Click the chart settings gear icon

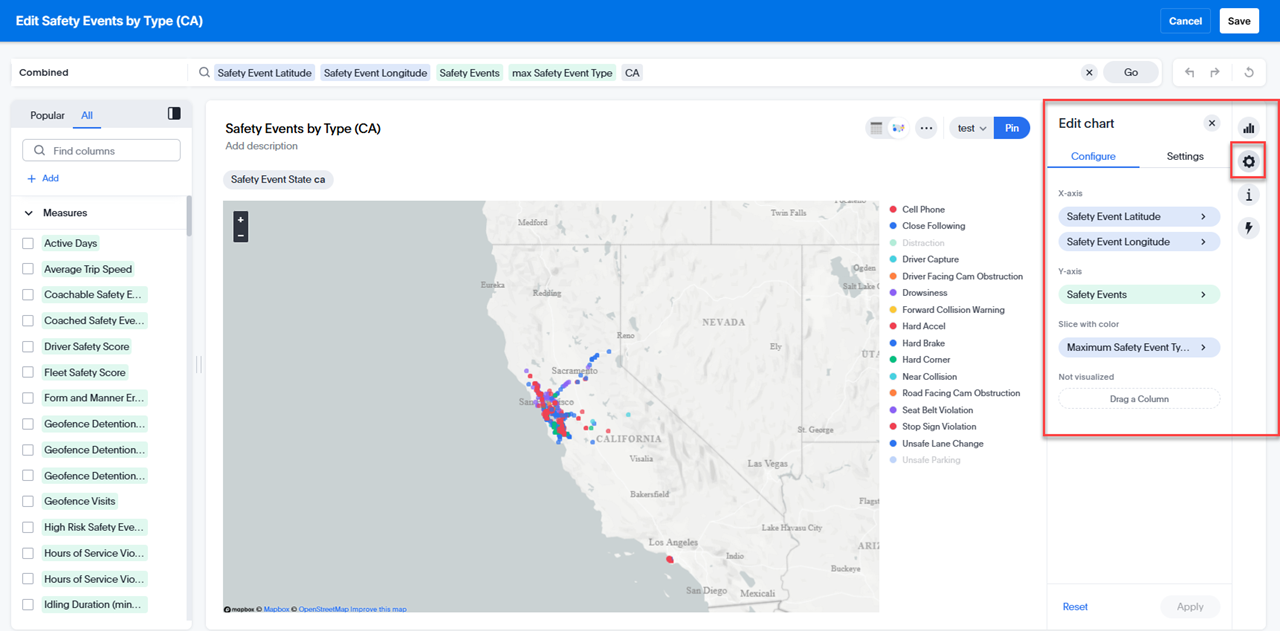click(x=1248, y=161)
